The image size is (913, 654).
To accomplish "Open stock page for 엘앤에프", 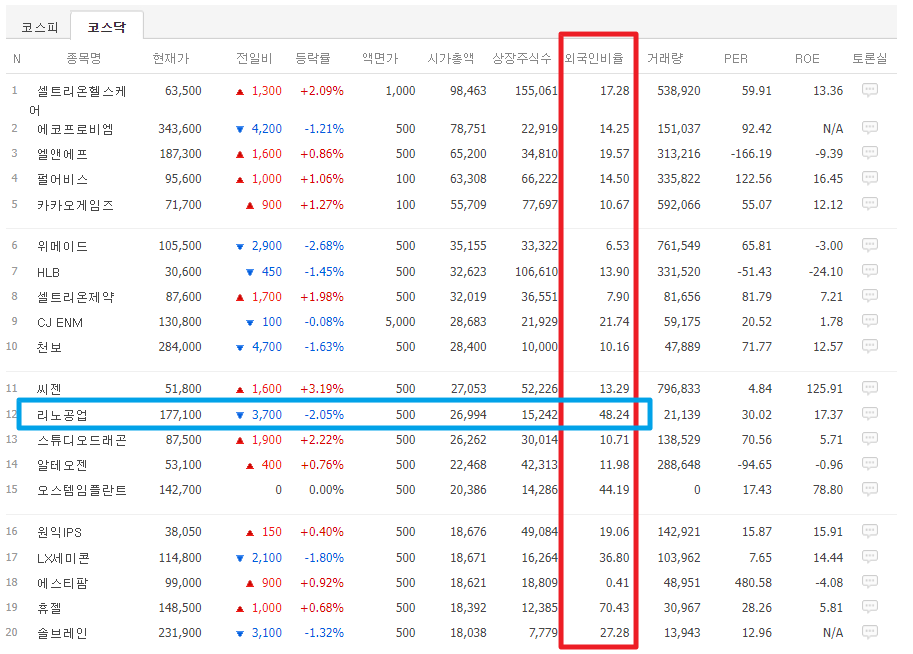I will (x=62, y=154).
